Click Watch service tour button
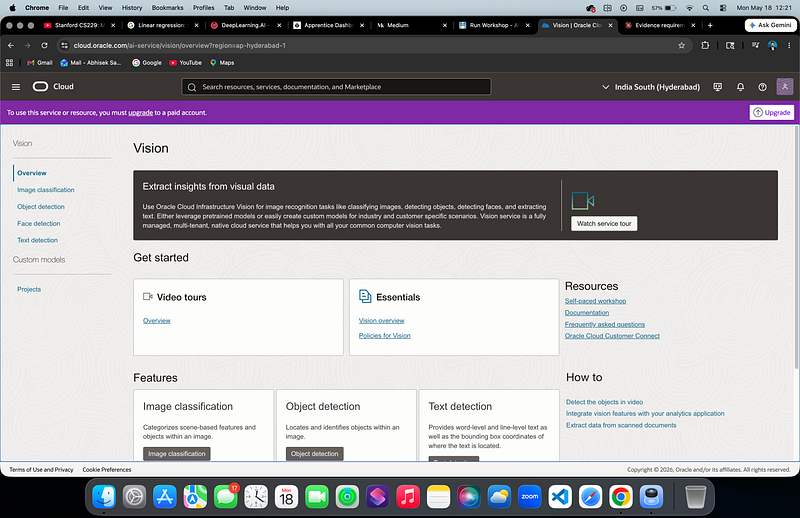This screenshot has width=800, height=518. 604,224
